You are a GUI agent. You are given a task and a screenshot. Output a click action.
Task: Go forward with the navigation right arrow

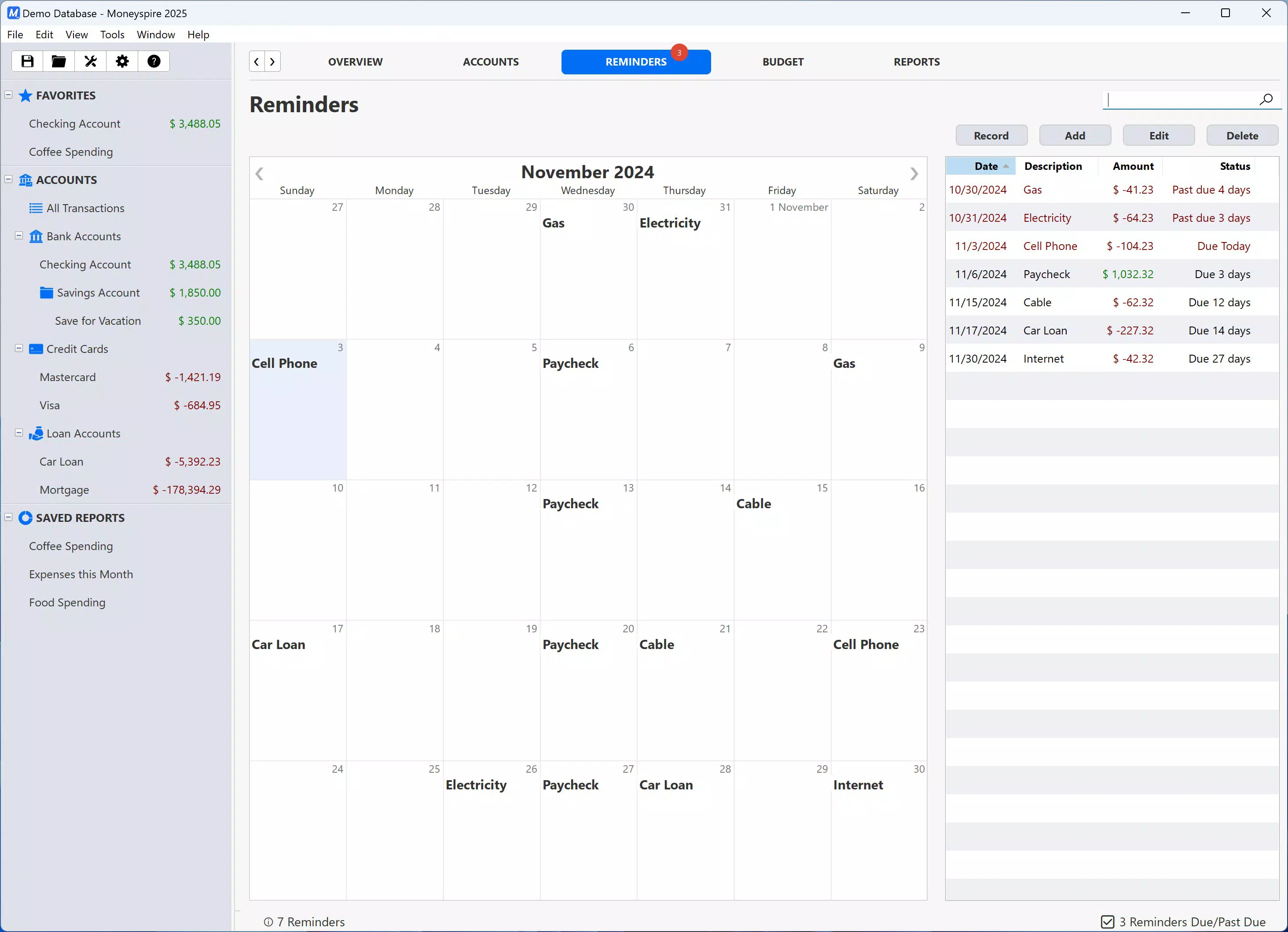(x=272, y=61)
